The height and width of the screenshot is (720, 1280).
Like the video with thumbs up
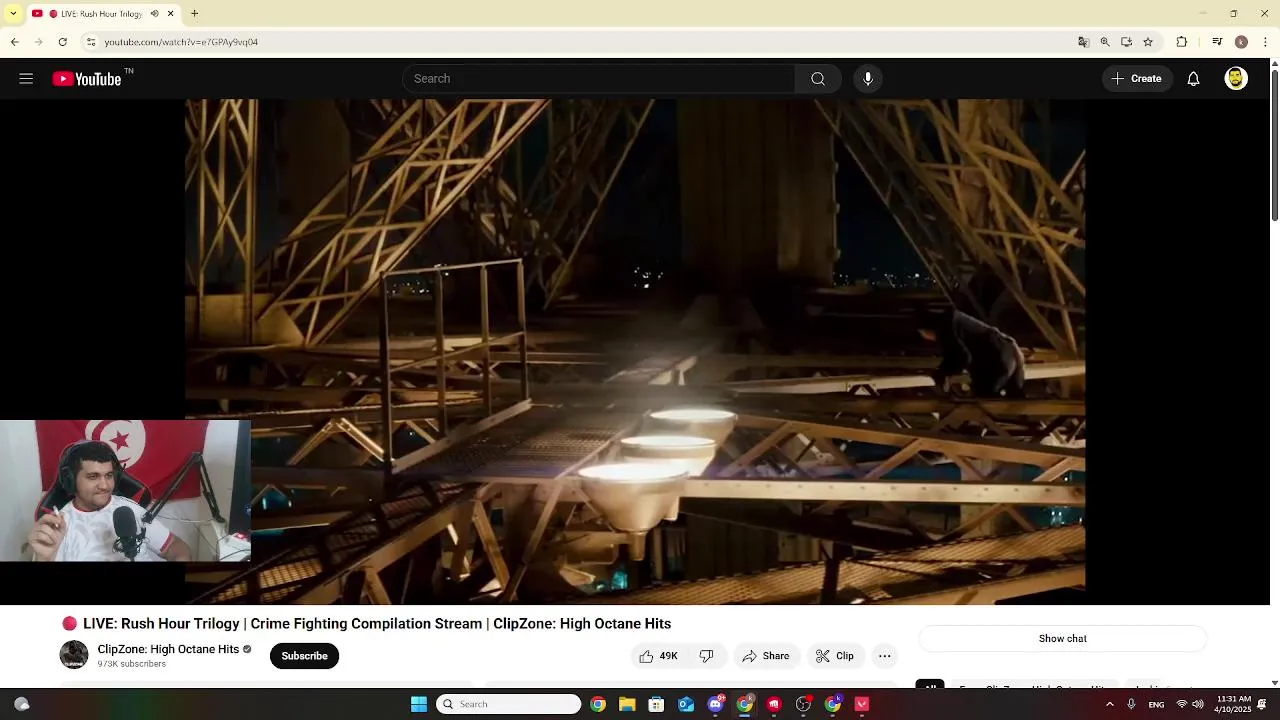[x=658, y=656]
